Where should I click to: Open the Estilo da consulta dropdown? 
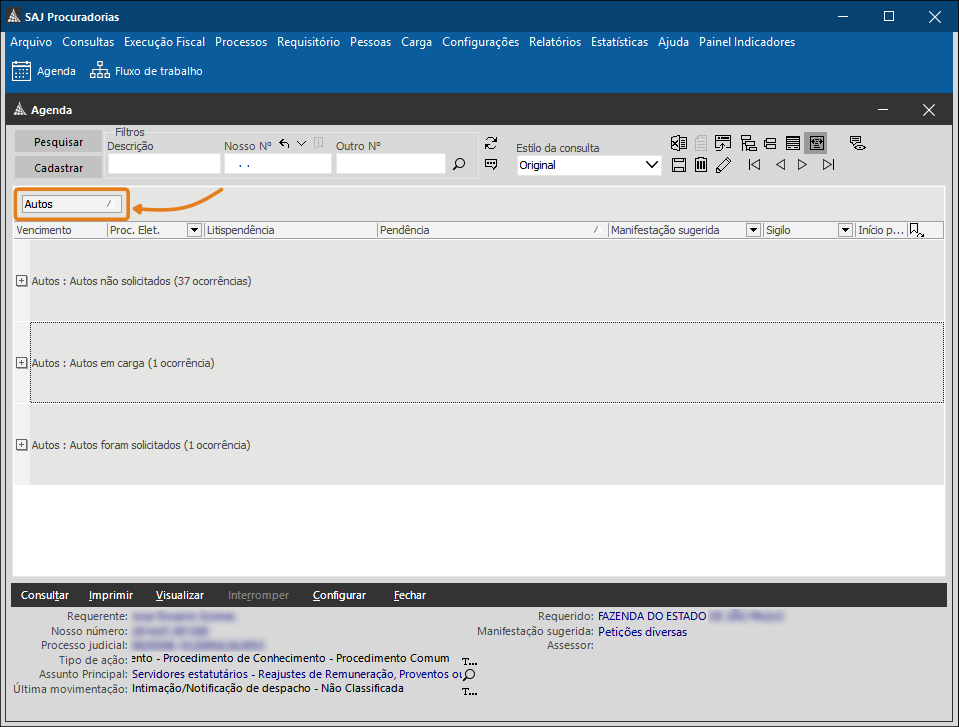point(652,165)
